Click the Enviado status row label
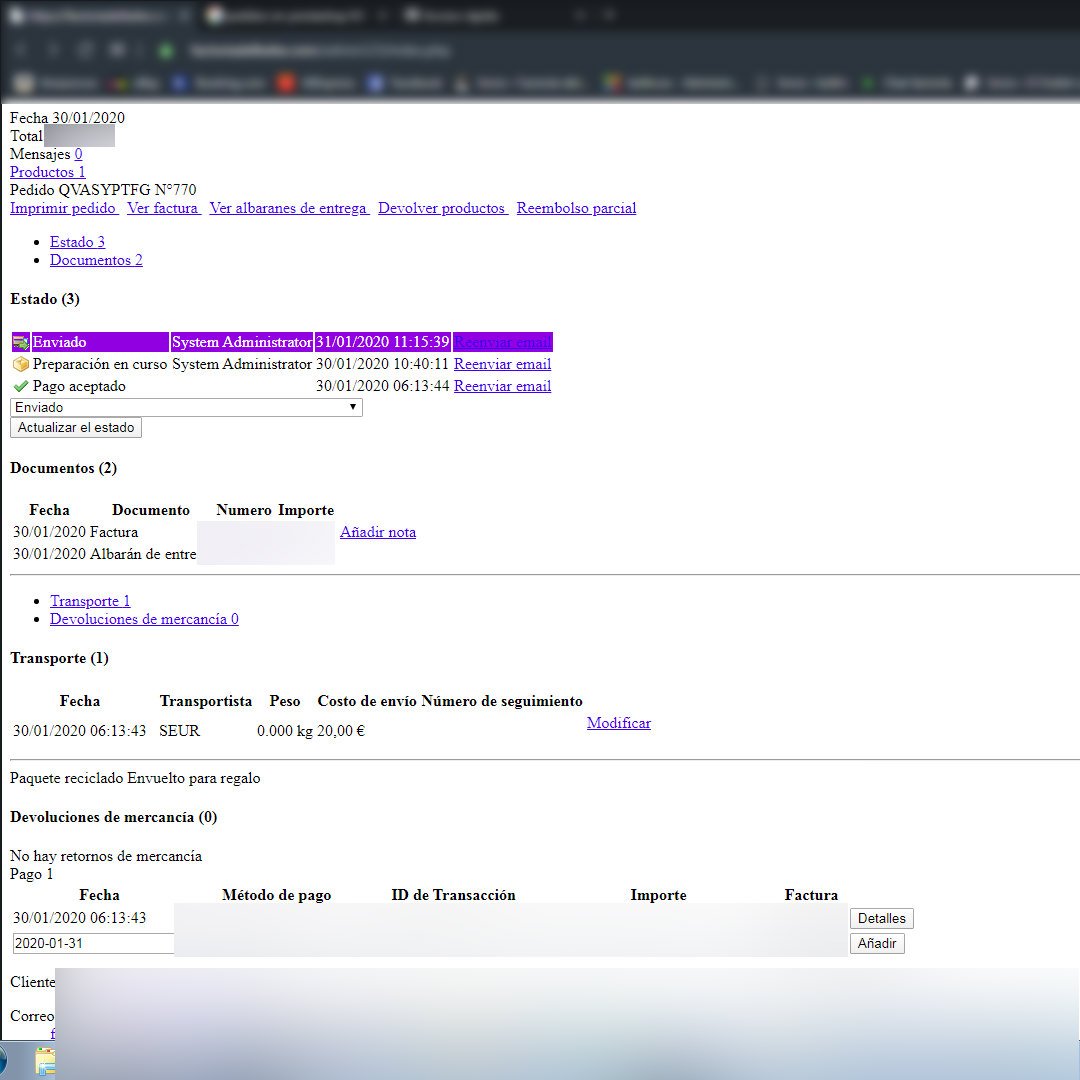Image resolution: width=1080 pixels, height=1080 pixels. click(x=59, y=342)
